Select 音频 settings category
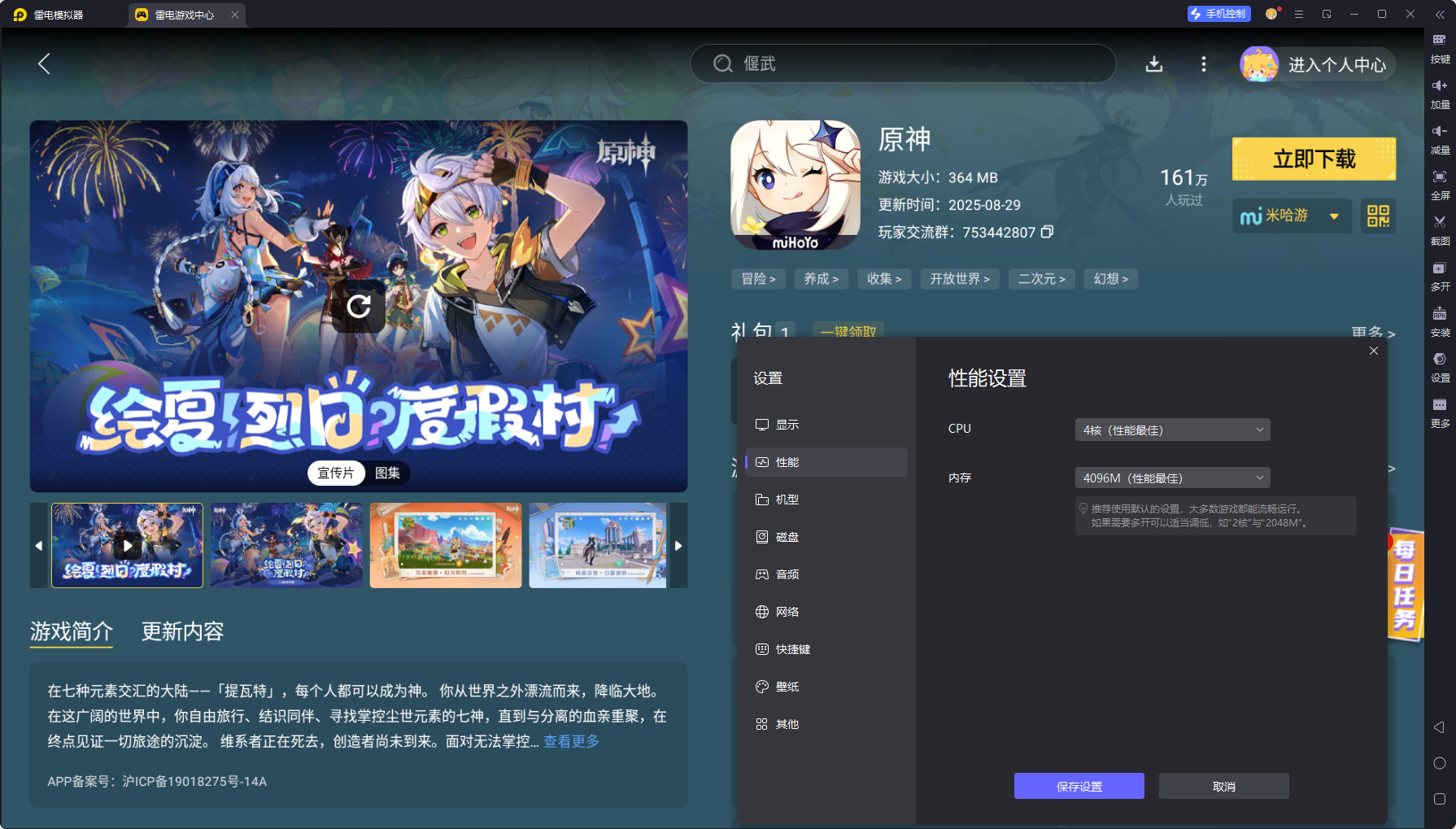The width and height of the screenshot is (1456, 829). tap(826, 574)
